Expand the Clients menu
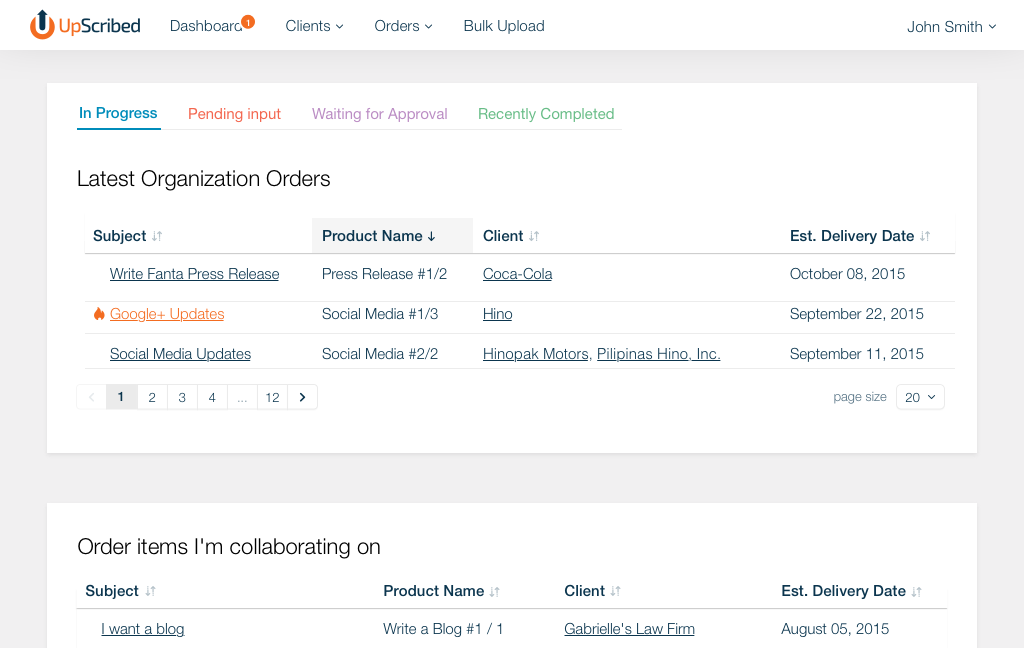This screenshot has width=1024, height=648. tap(314, 26)
